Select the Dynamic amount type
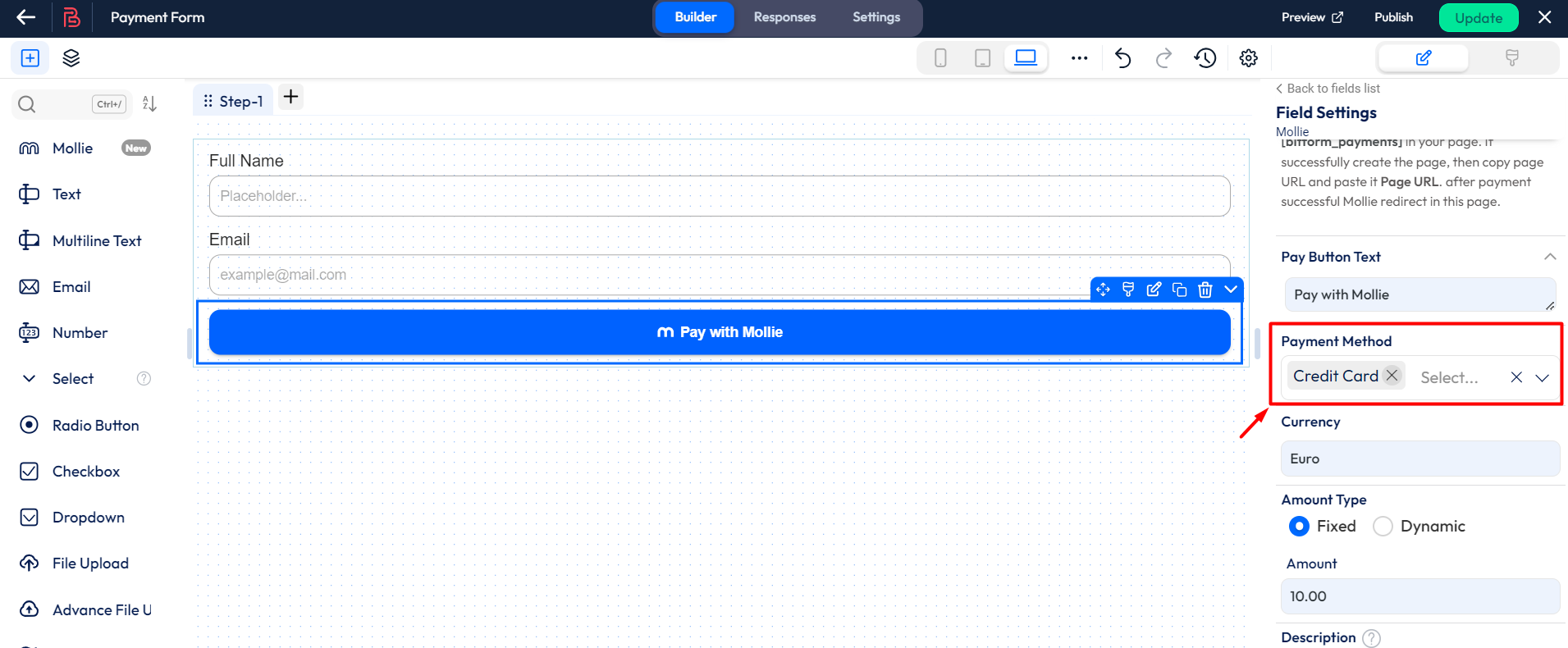Viewport: 1568px width, 648px height. (1383, 527)
